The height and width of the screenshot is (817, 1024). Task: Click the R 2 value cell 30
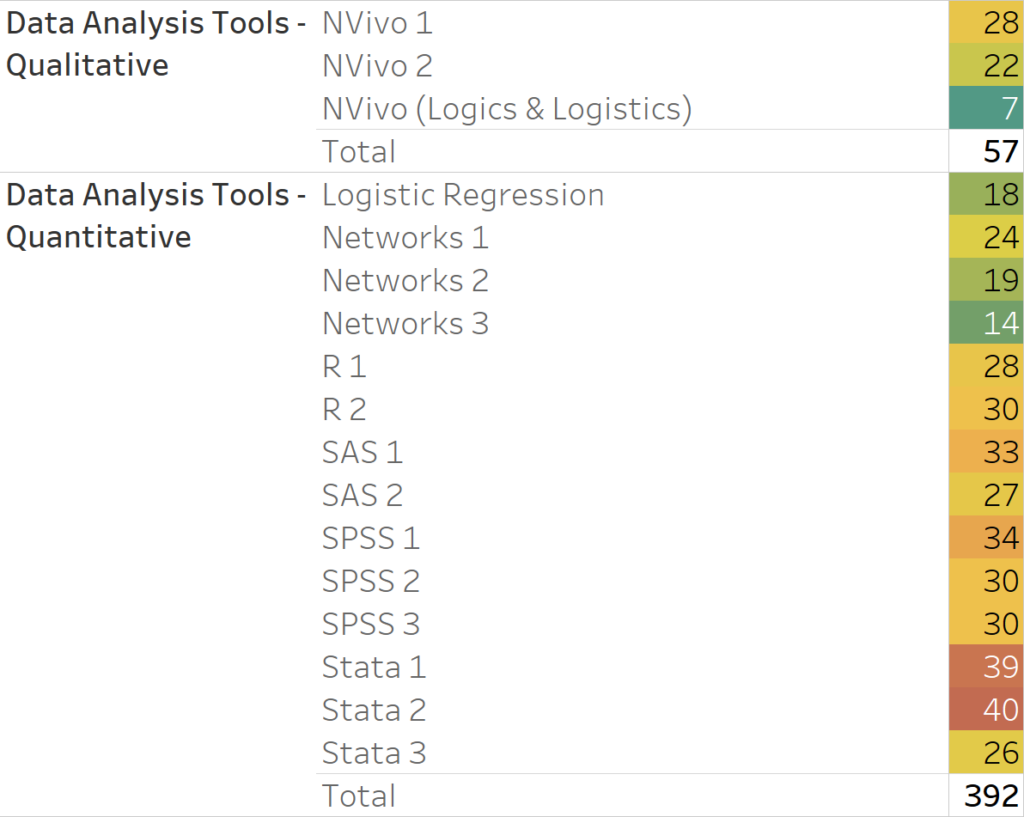click(x=986, y=409)
